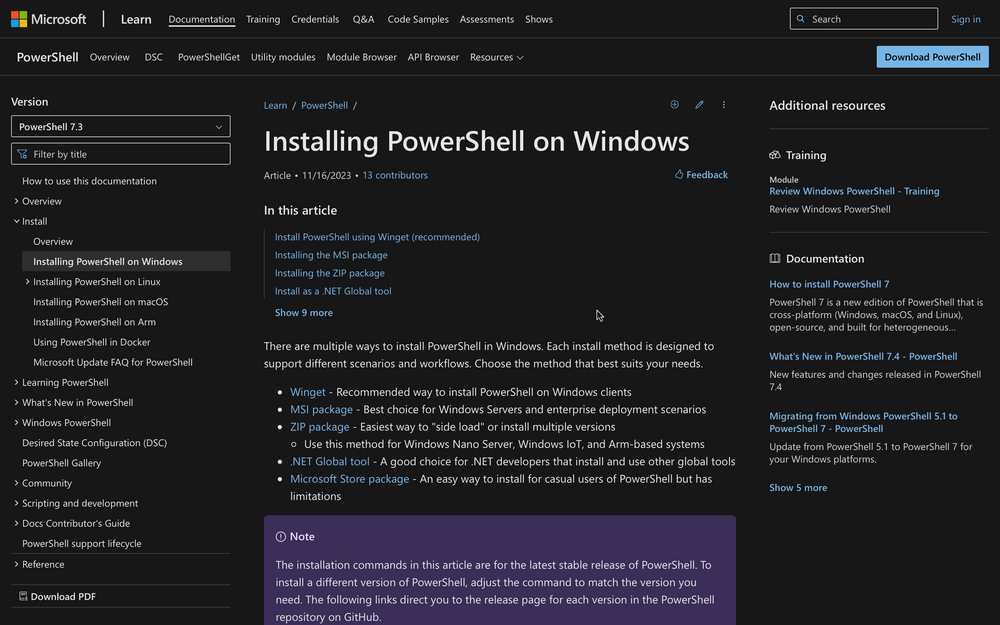Select the edit pencil icon near the title

[699, 104]
